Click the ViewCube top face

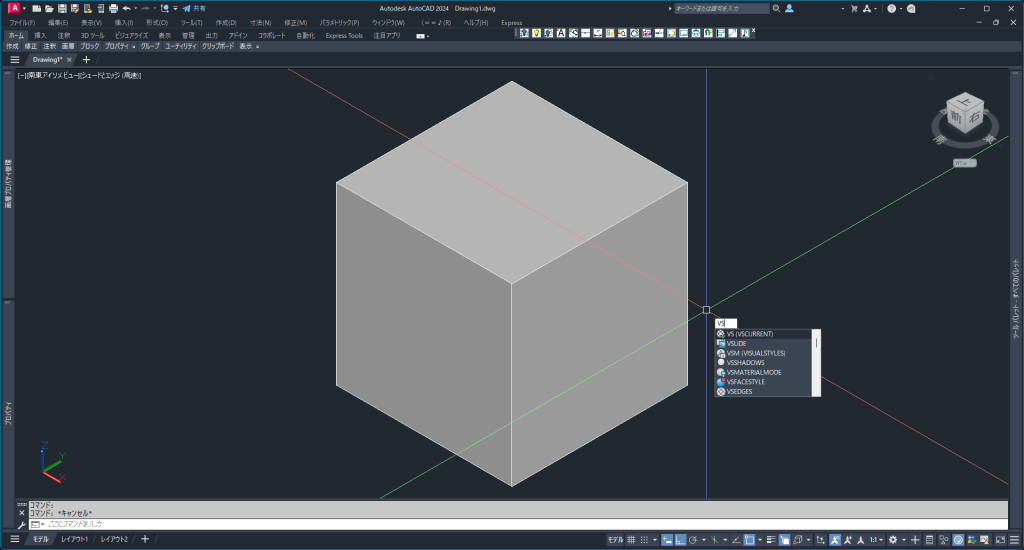(x=963, y=104)
